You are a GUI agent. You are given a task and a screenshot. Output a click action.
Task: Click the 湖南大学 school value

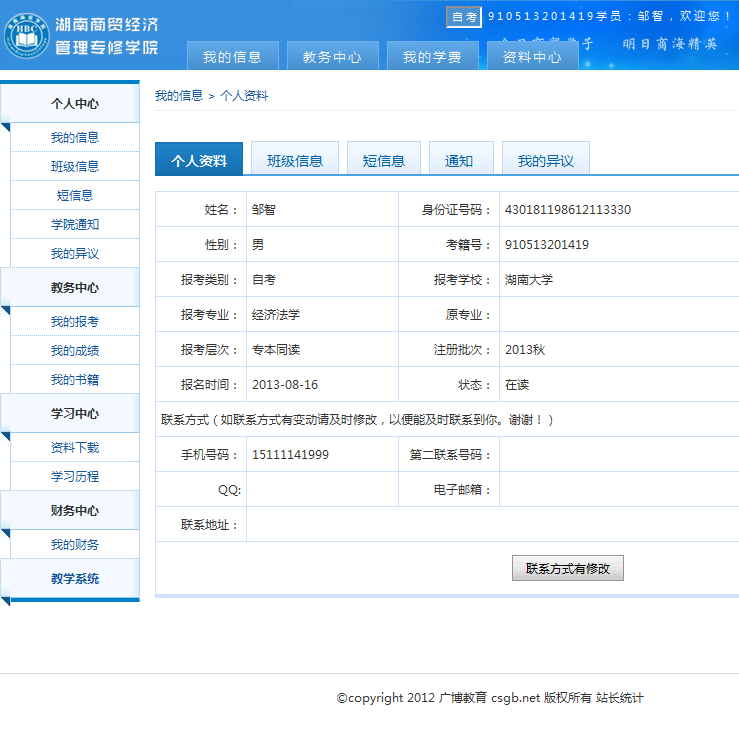click(x=528, y=279)
